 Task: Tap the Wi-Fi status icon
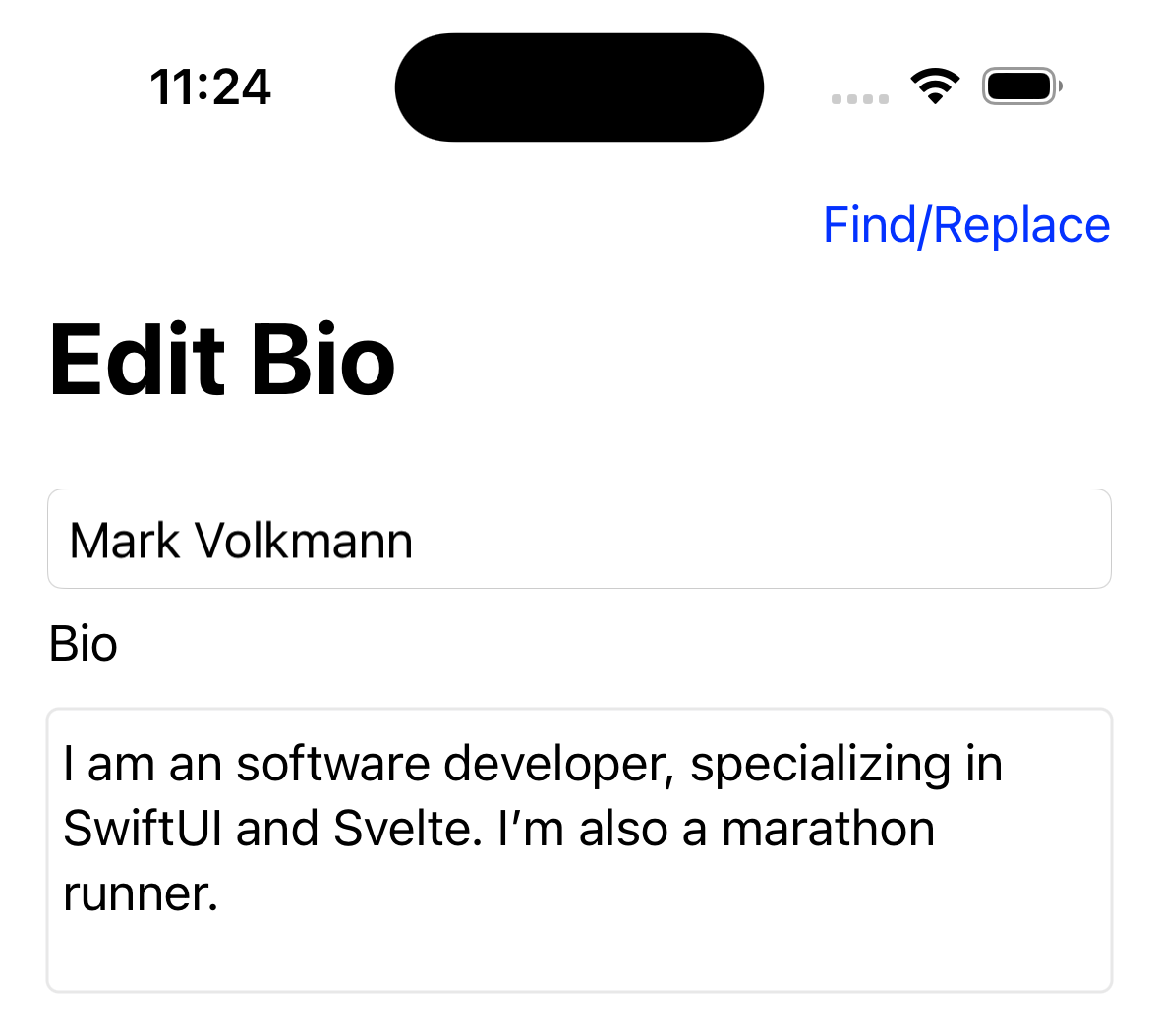pyautogui.click(x=935, y=86)
